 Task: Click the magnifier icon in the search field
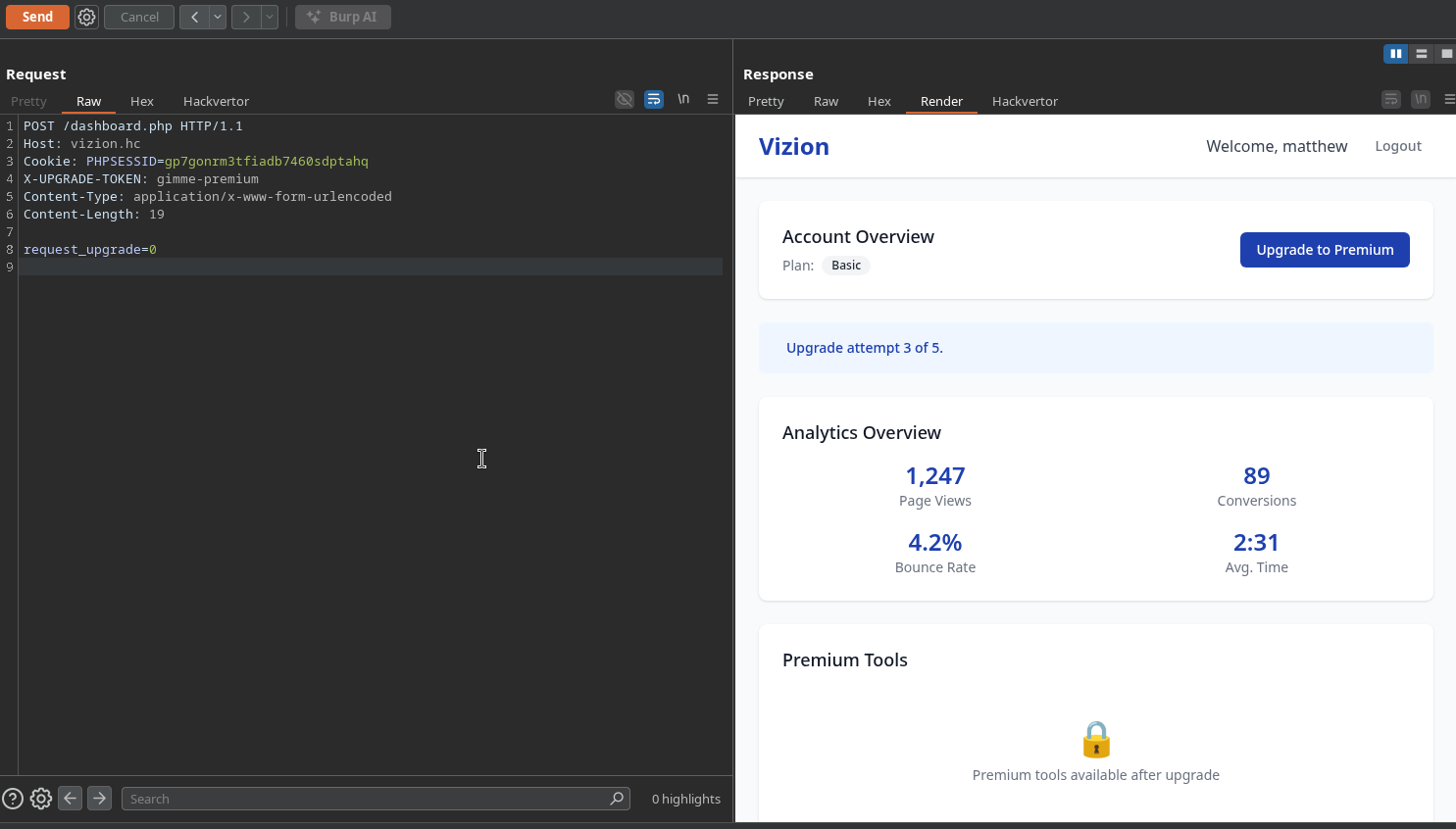[x=617, y=799]
